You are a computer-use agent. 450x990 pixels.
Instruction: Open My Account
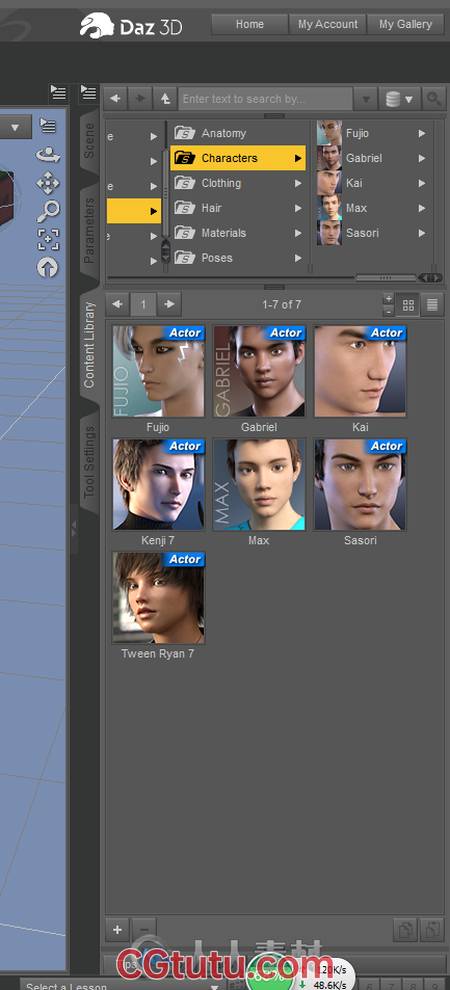coord(328,24)
